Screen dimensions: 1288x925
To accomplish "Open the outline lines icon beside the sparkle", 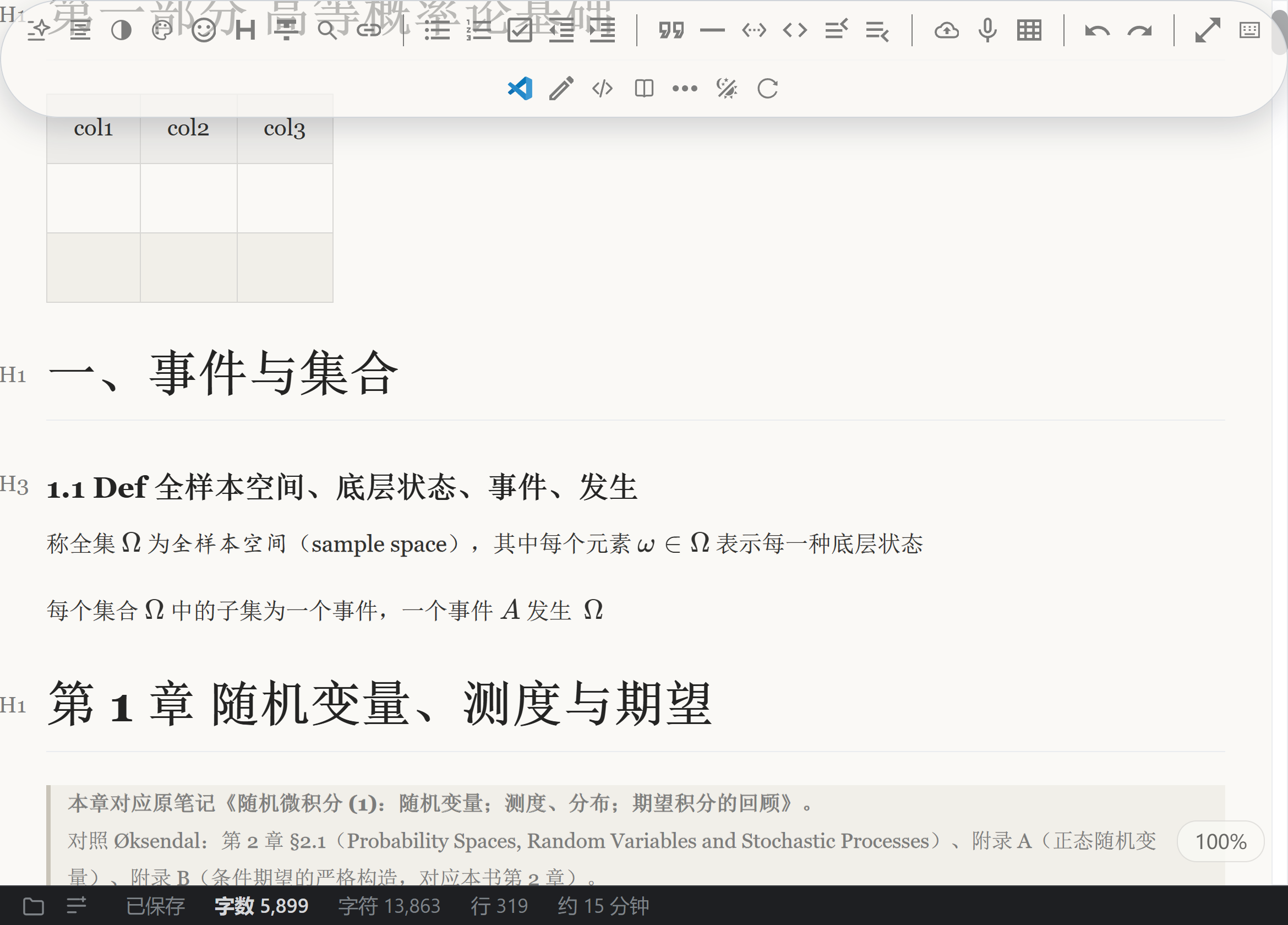I will [80, 30].
